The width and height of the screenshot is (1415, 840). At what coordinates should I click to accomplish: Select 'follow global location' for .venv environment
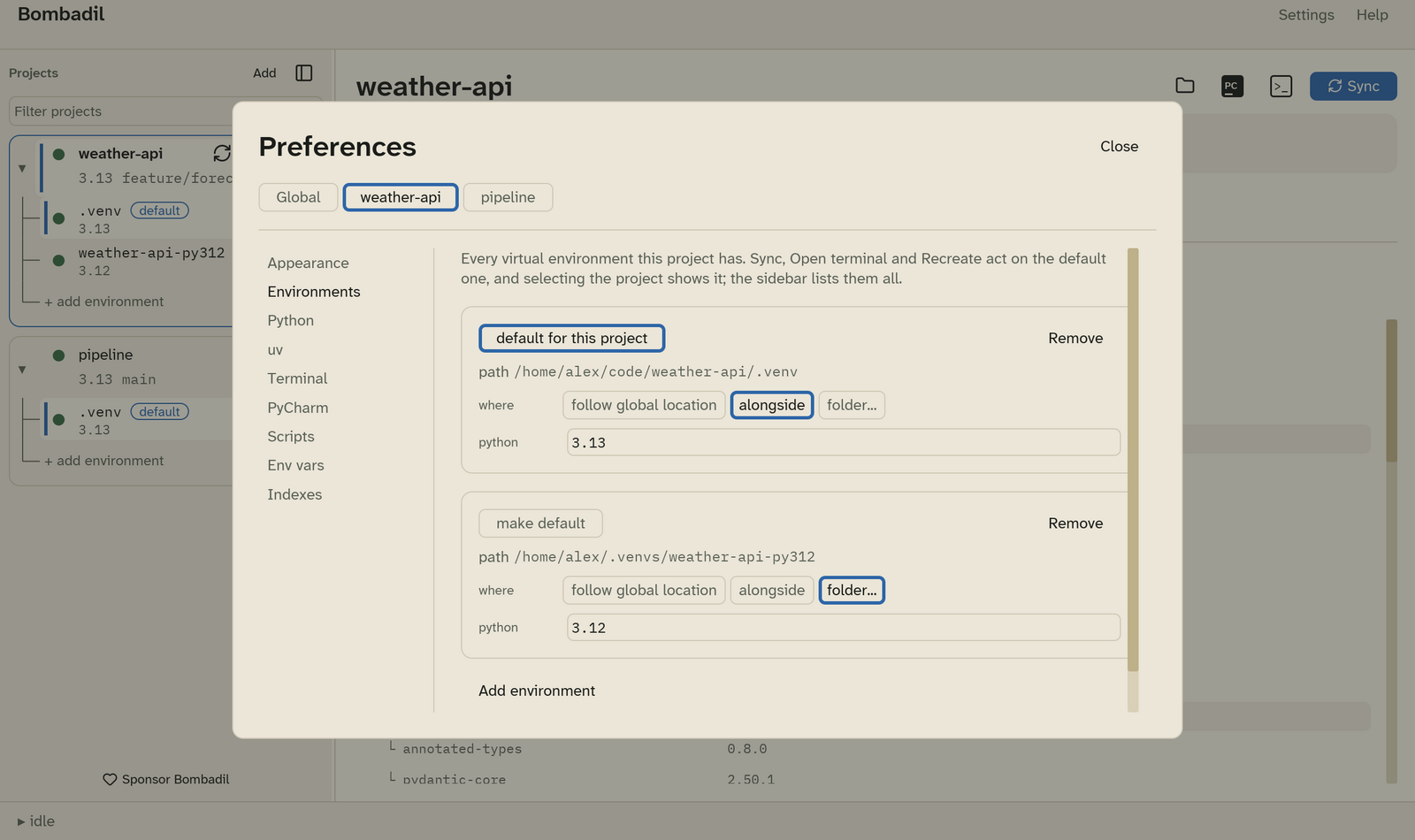(644, 405)
